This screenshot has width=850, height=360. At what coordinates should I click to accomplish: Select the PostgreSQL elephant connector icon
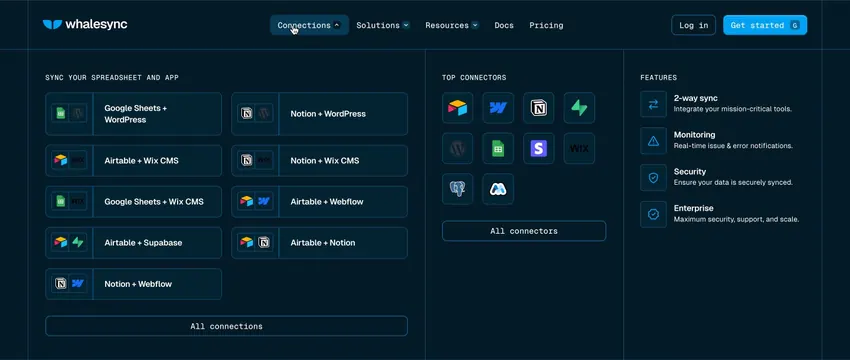click(458, 189)
